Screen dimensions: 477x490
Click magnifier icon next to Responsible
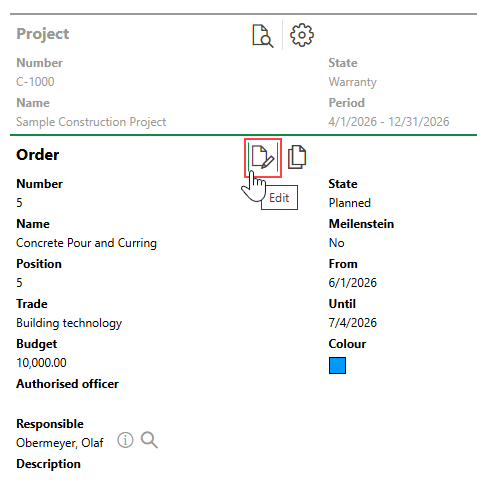click(x=149, y=440)
